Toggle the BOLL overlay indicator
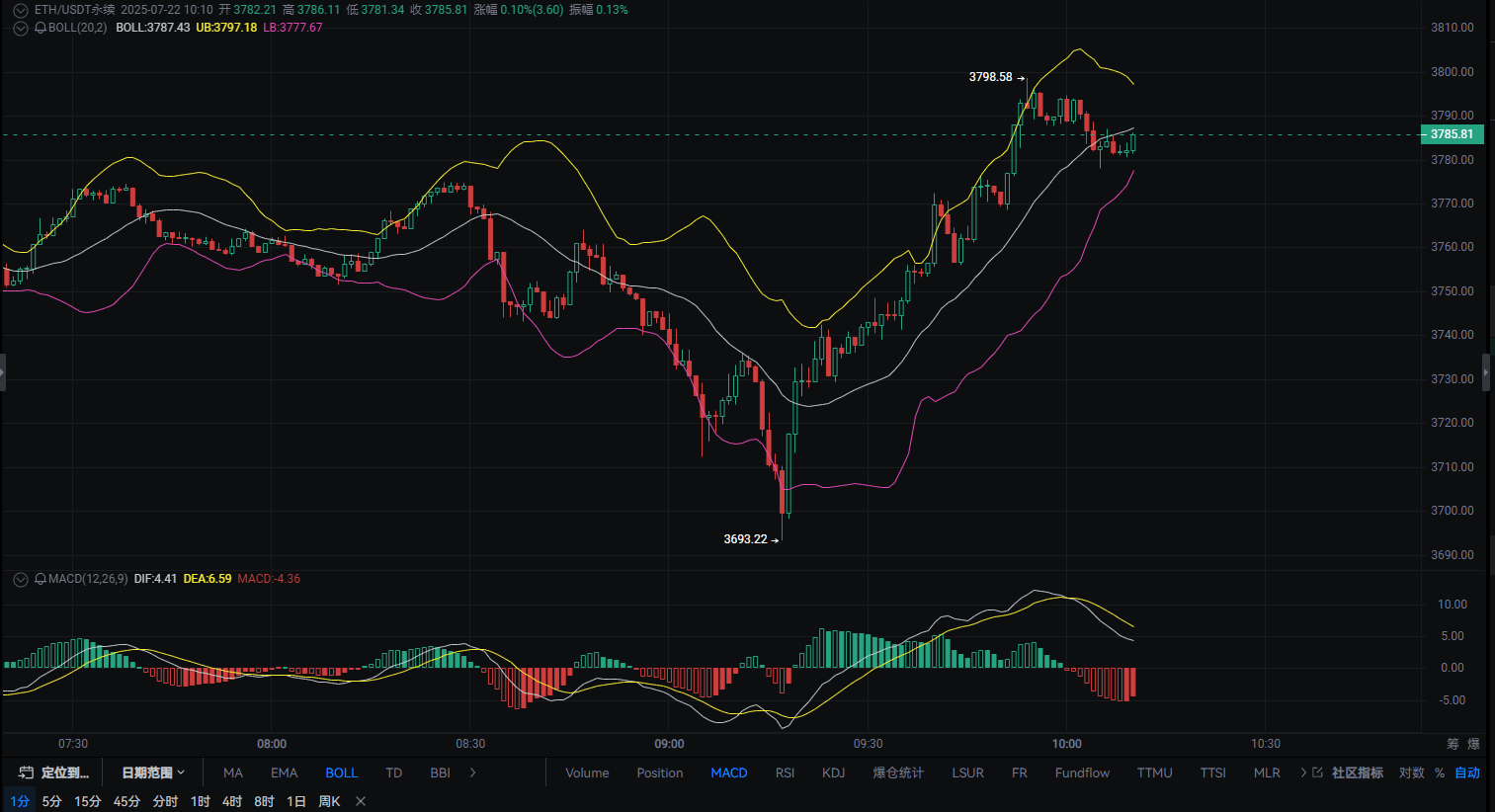This screenshot has width=1495, height=812. [342, 772]
